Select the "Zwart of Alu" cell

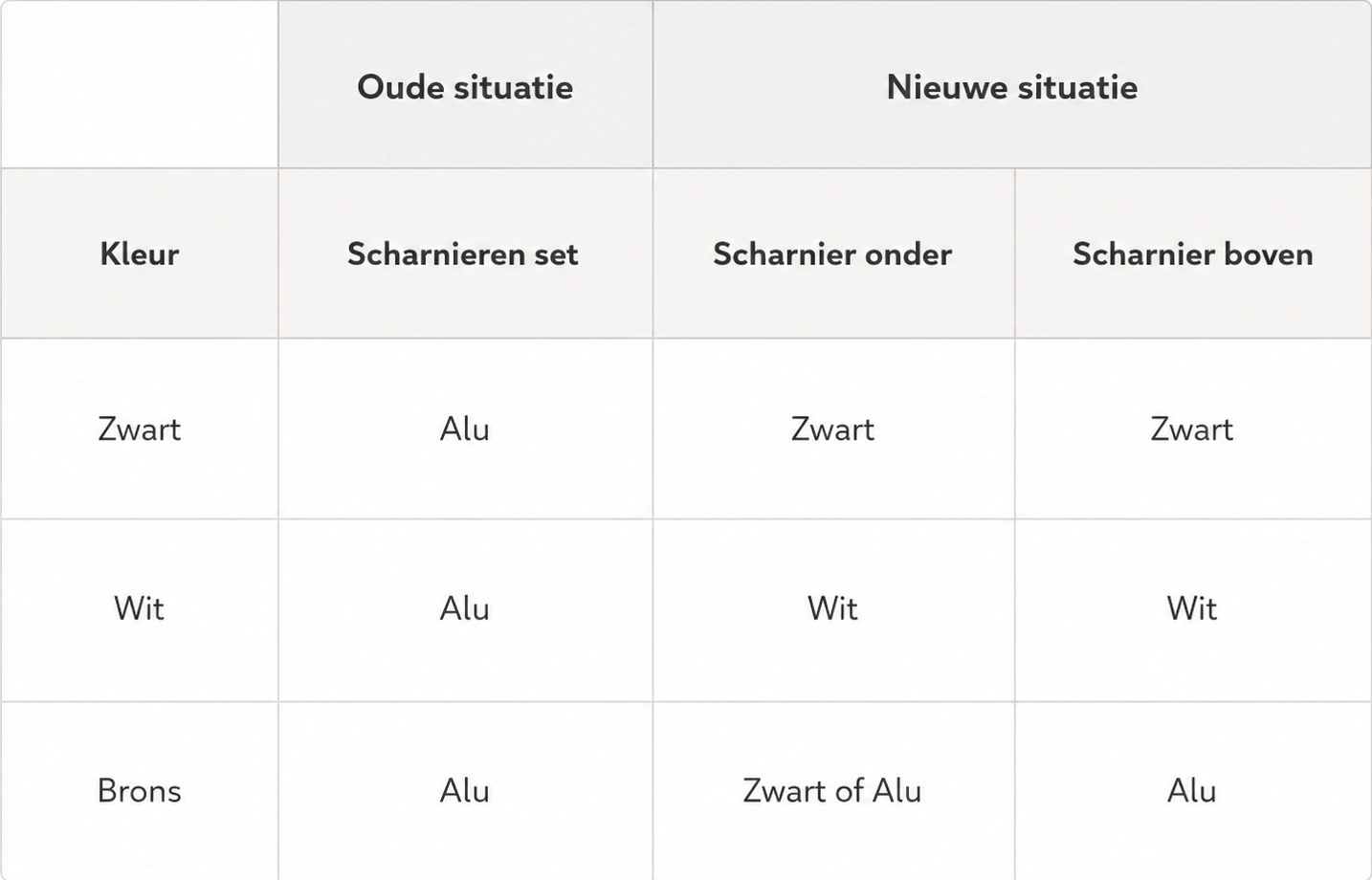[x=833, y=791]
